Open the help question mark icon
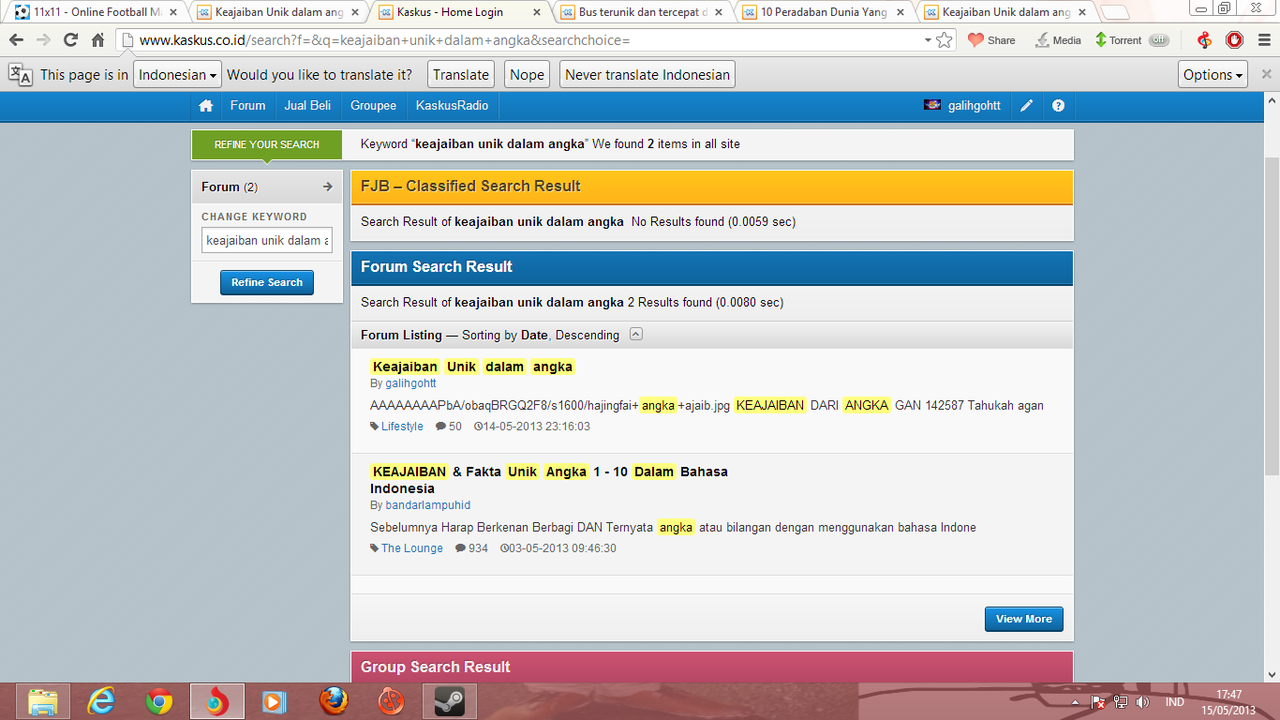1280x720 pixels. 1058,106
